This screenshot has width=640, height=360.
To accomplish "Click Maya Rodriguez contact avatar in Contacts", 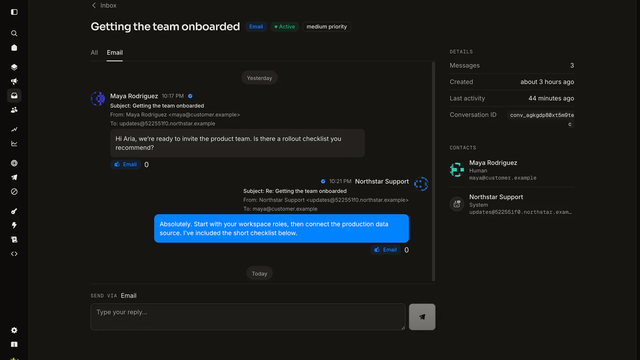I will coord(457,170).
